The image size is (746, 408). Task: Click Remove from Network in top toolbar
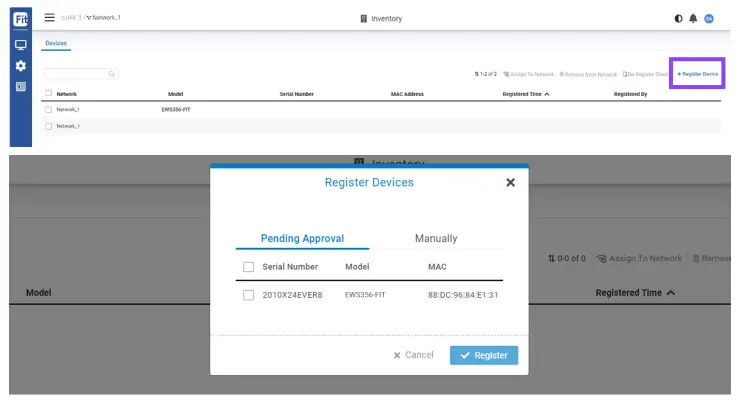tap(588, 74)
